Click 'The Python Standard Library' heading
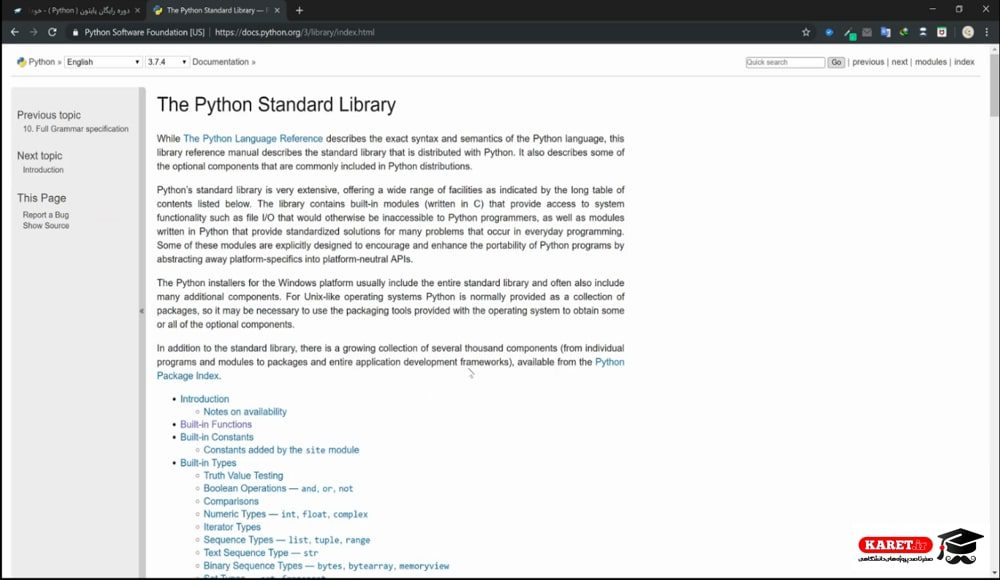The height and width of the screenshot is (580, 1000). pyautogui.click(x=276, y=105)
